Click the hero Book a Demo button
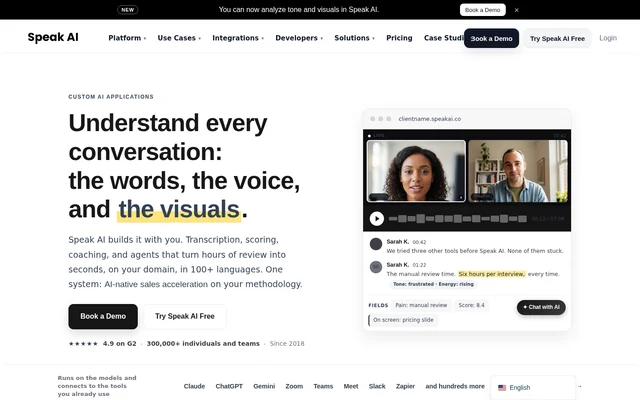640x400 pixels. (x=103, y=316)
